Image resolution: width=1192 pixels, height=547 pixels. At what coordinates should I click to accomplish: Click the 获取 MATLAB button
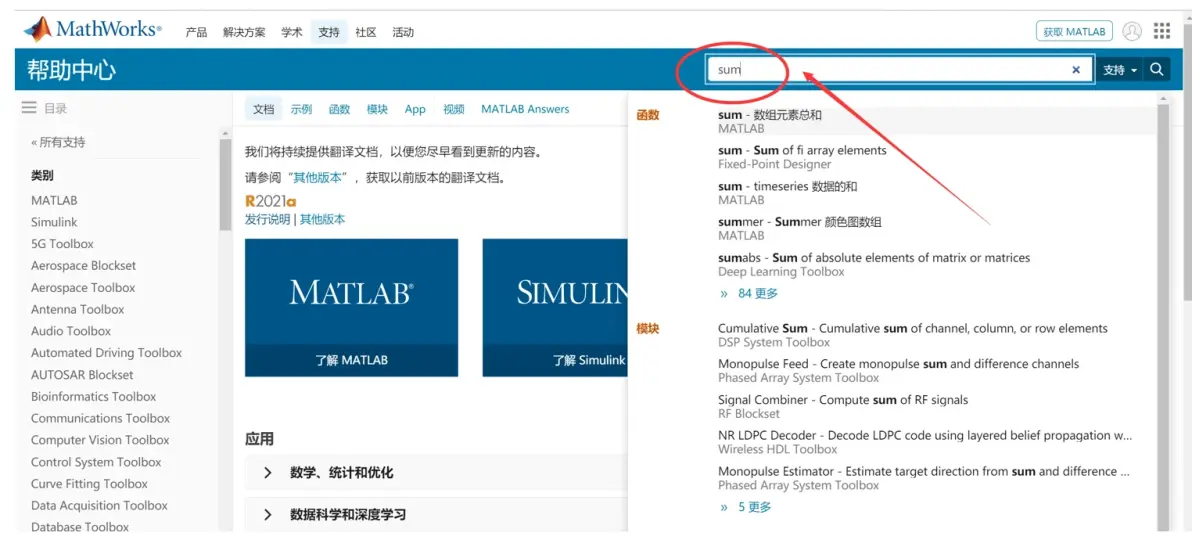click(1074, 32)
